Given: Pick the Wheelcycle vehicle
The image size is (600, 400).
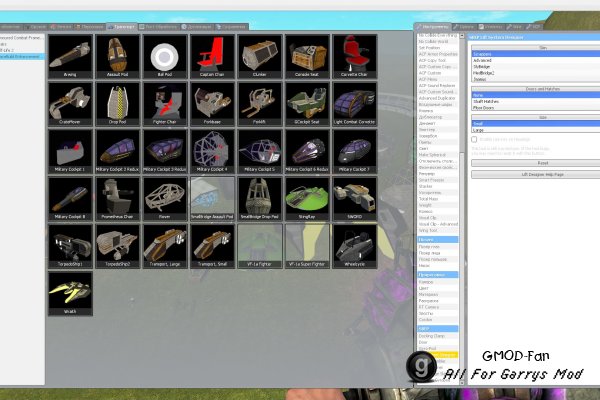Looking at the screenshot, I should 355,247.
